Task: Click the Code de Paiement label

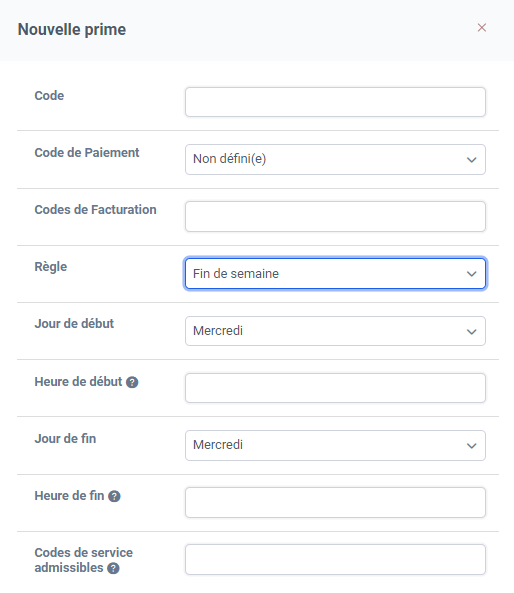Action: point(87,152)
